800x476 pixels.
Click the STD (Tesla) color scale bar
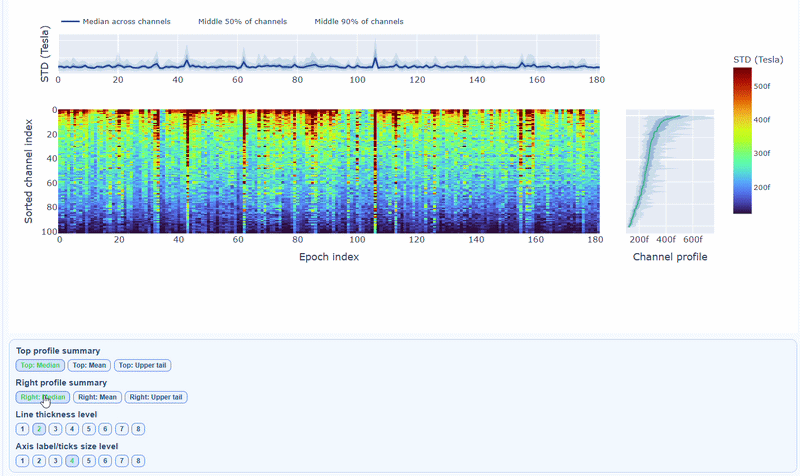(741, 140)
